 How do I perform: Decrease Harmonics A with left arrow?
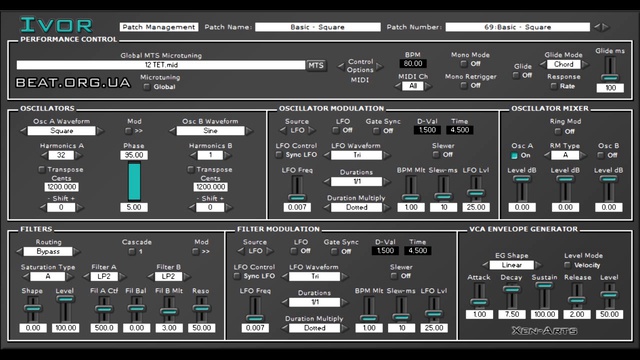[44, 156]
